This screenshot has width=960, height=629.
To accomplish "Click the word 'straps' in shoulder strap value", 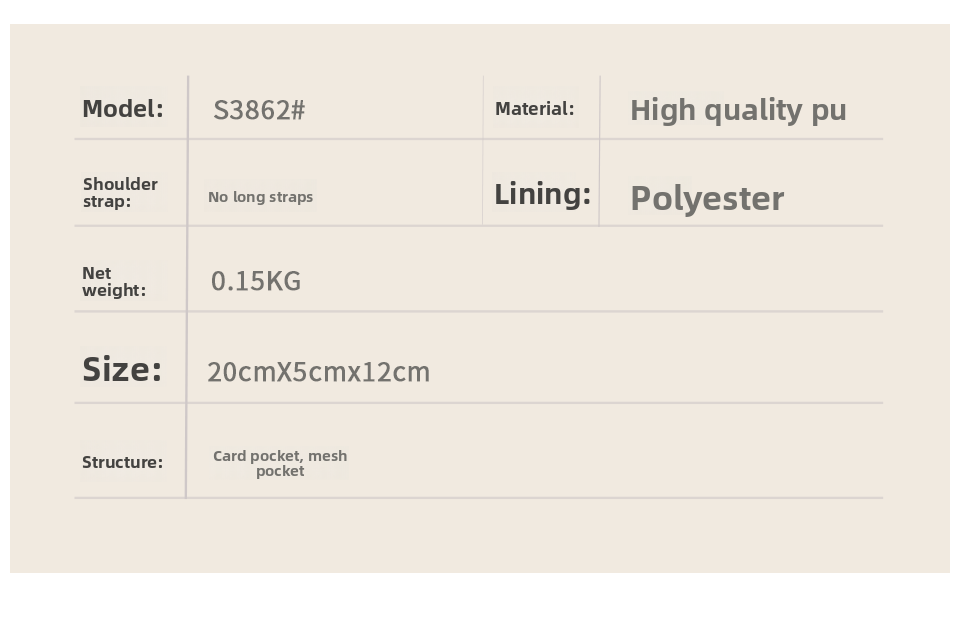I will coord(291,197).
